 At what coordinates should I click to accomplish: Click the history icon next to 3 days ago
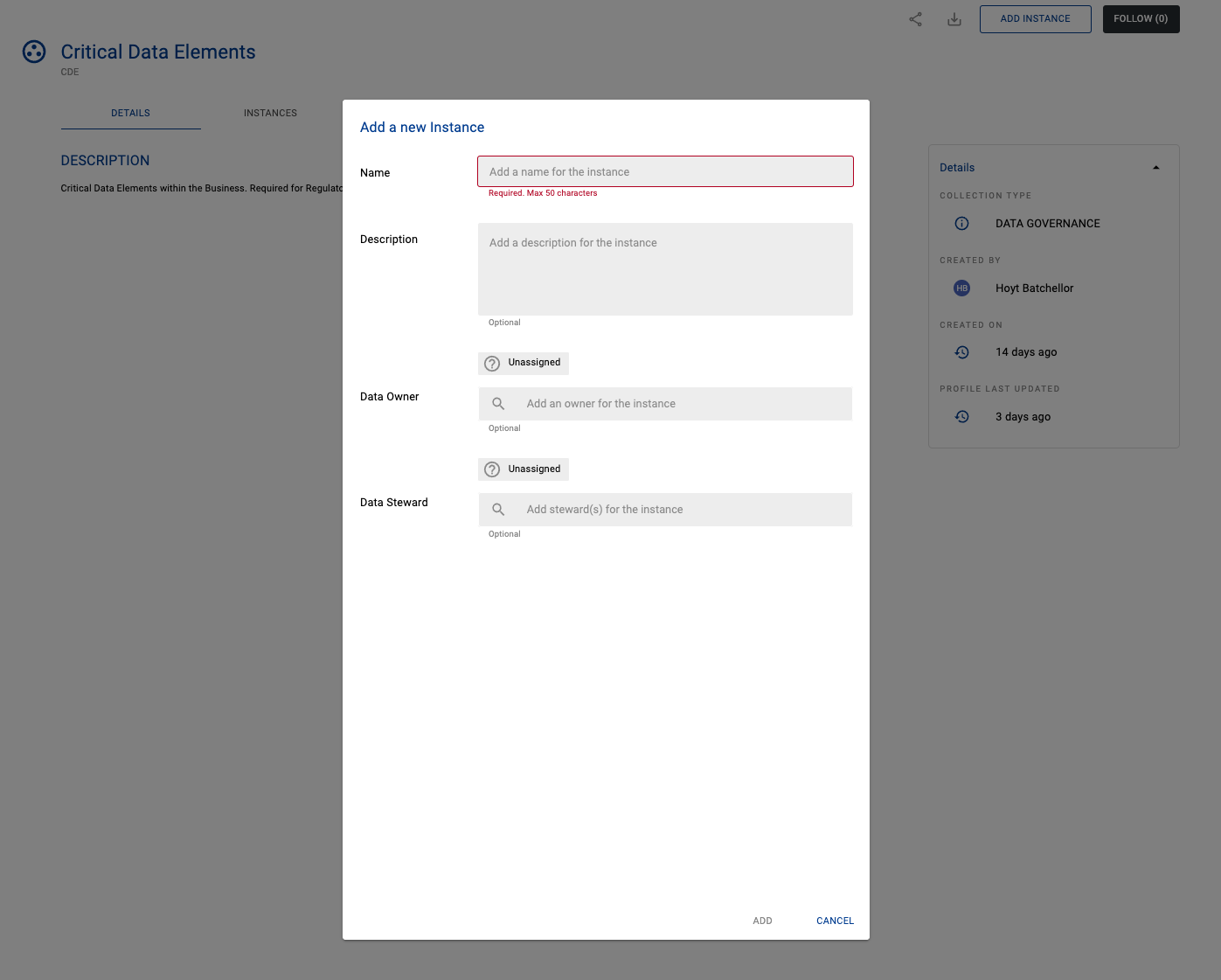click(961, 416)
